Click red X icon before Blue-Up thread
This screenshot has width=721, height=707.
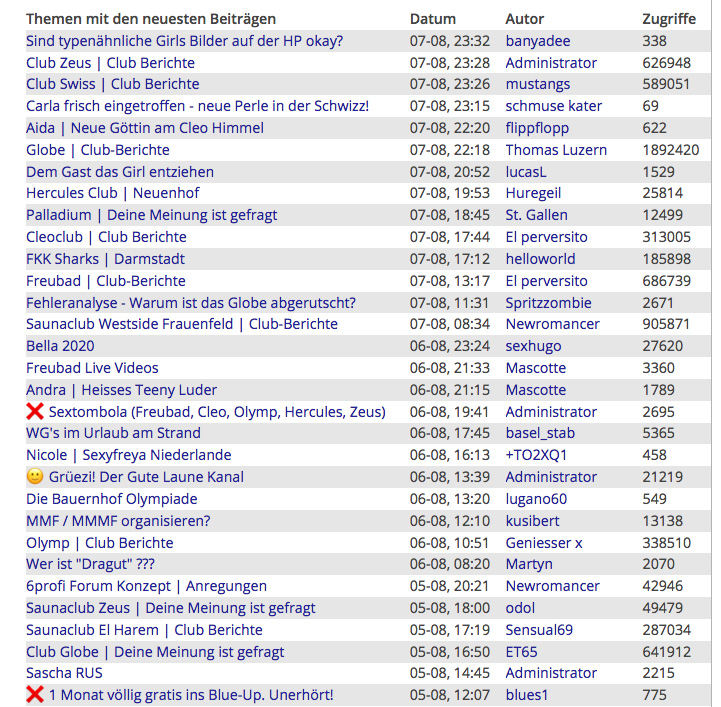pos(35,695)
